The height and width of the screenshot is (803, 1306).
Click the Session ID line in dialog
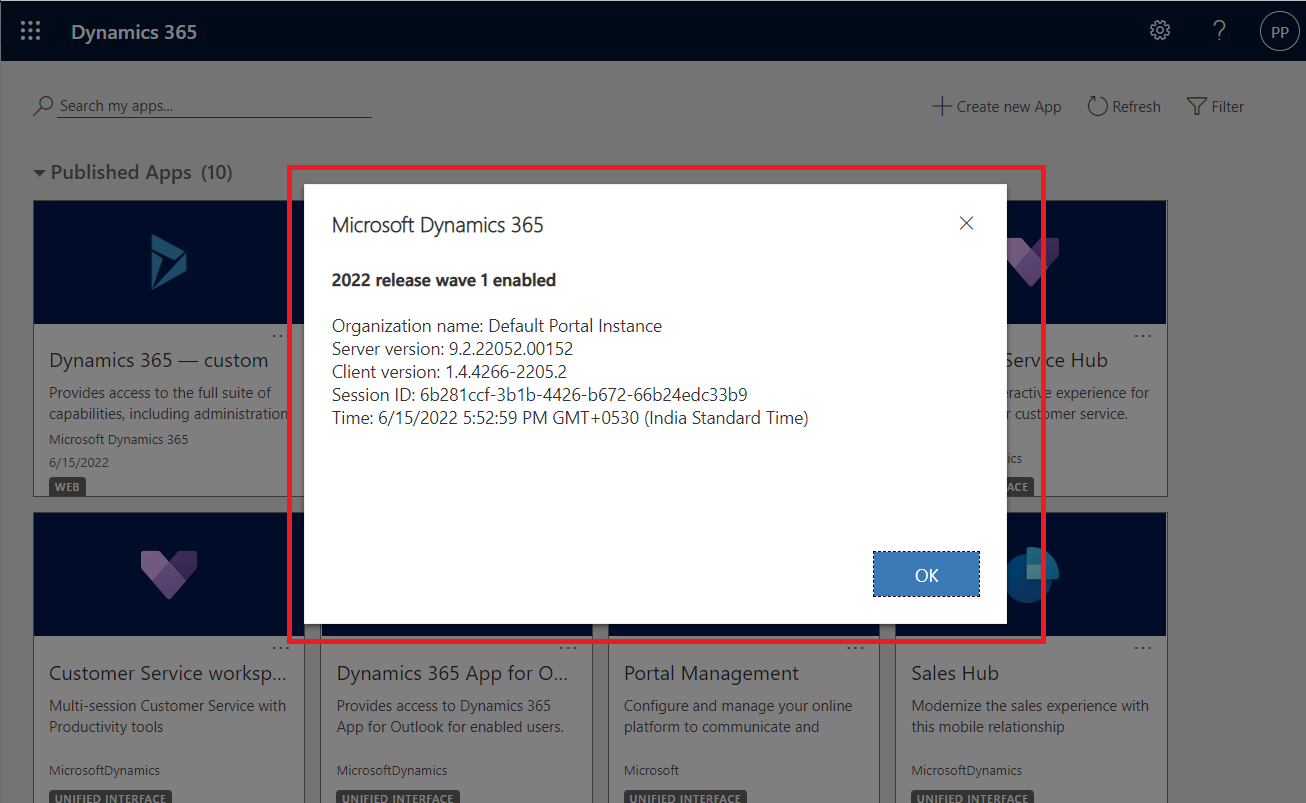pyautogui.click(x=539, y=394)
